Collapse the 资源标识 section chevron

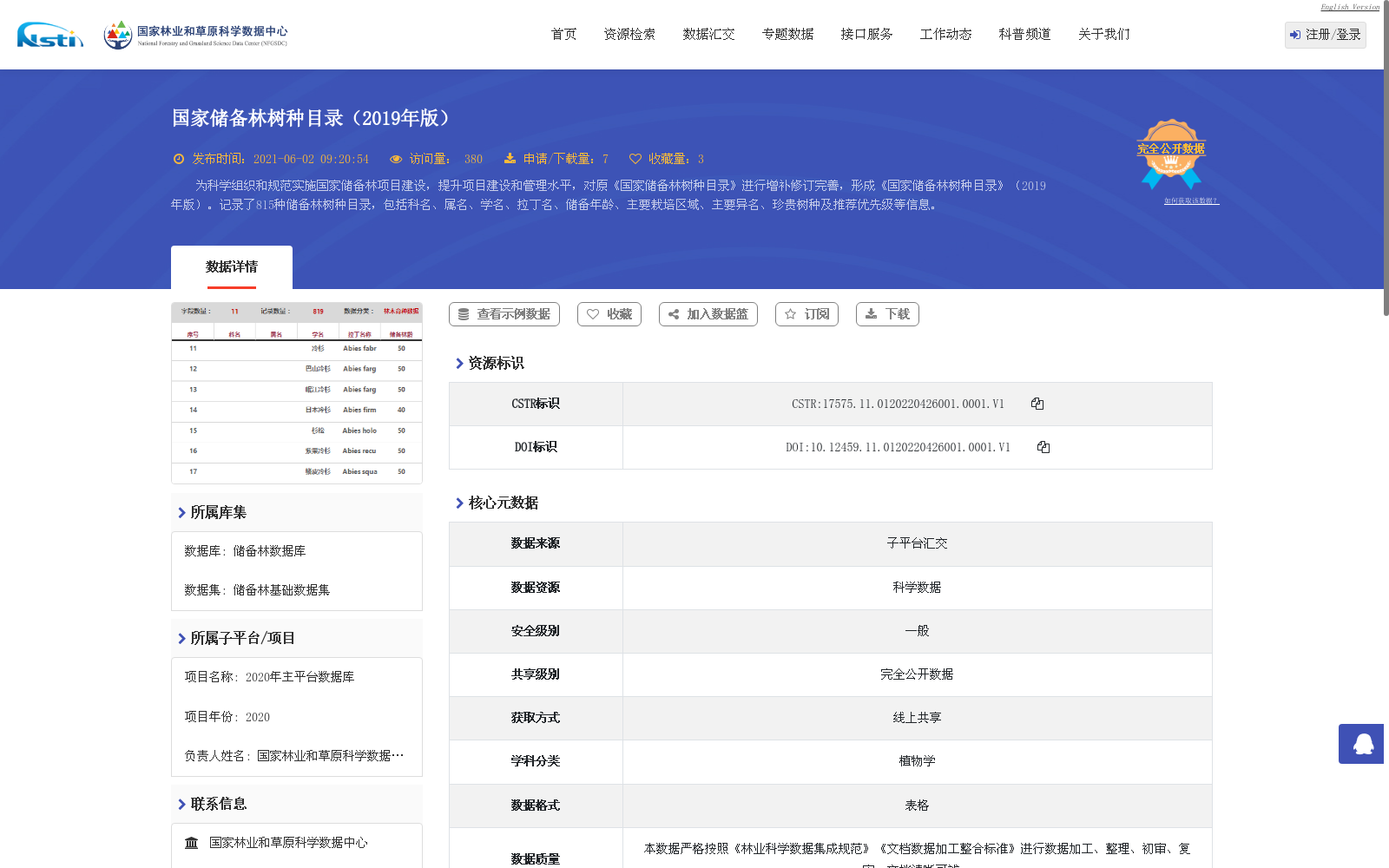coord(459,364)
